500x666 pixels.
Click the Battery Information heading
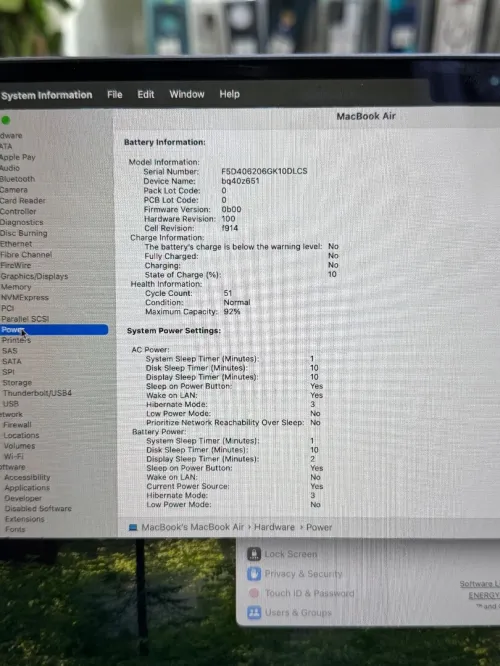(165, 142)
